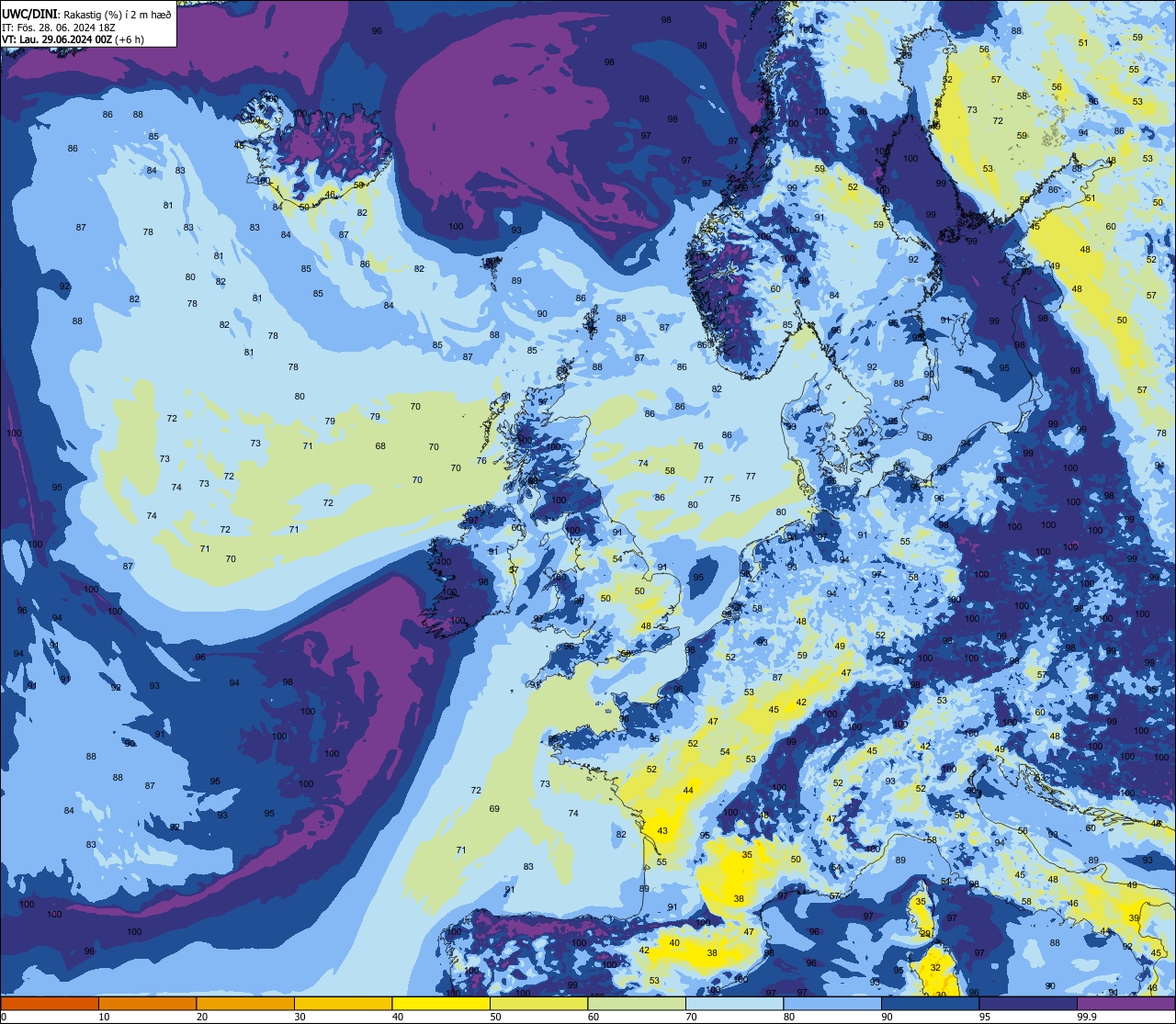Click the legend tick label '30'

point(300,1016)
